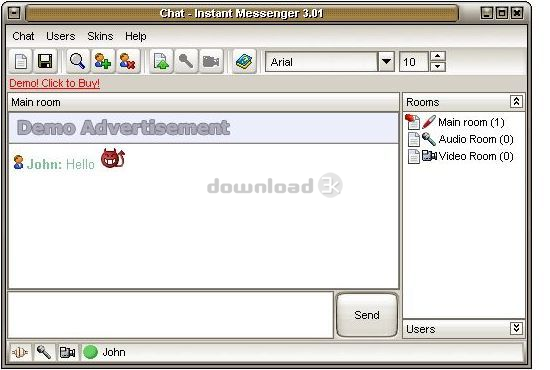Open the Users menu

[61, 36]
